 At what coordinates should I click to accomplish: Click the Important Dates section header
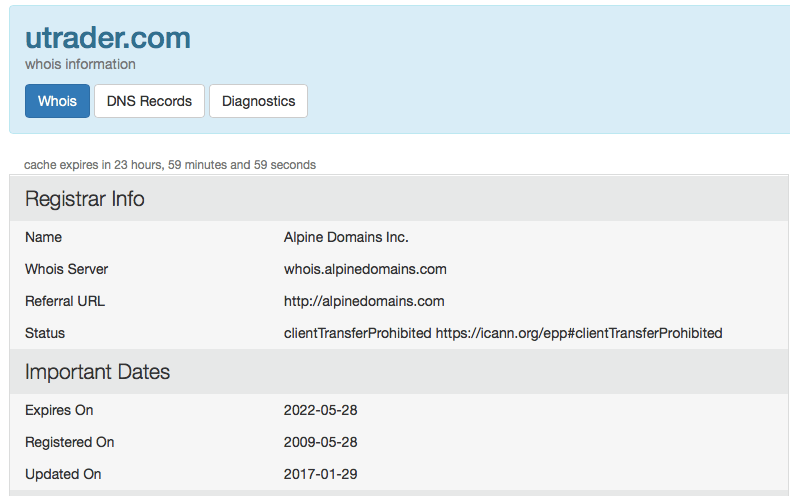point(97,372)
